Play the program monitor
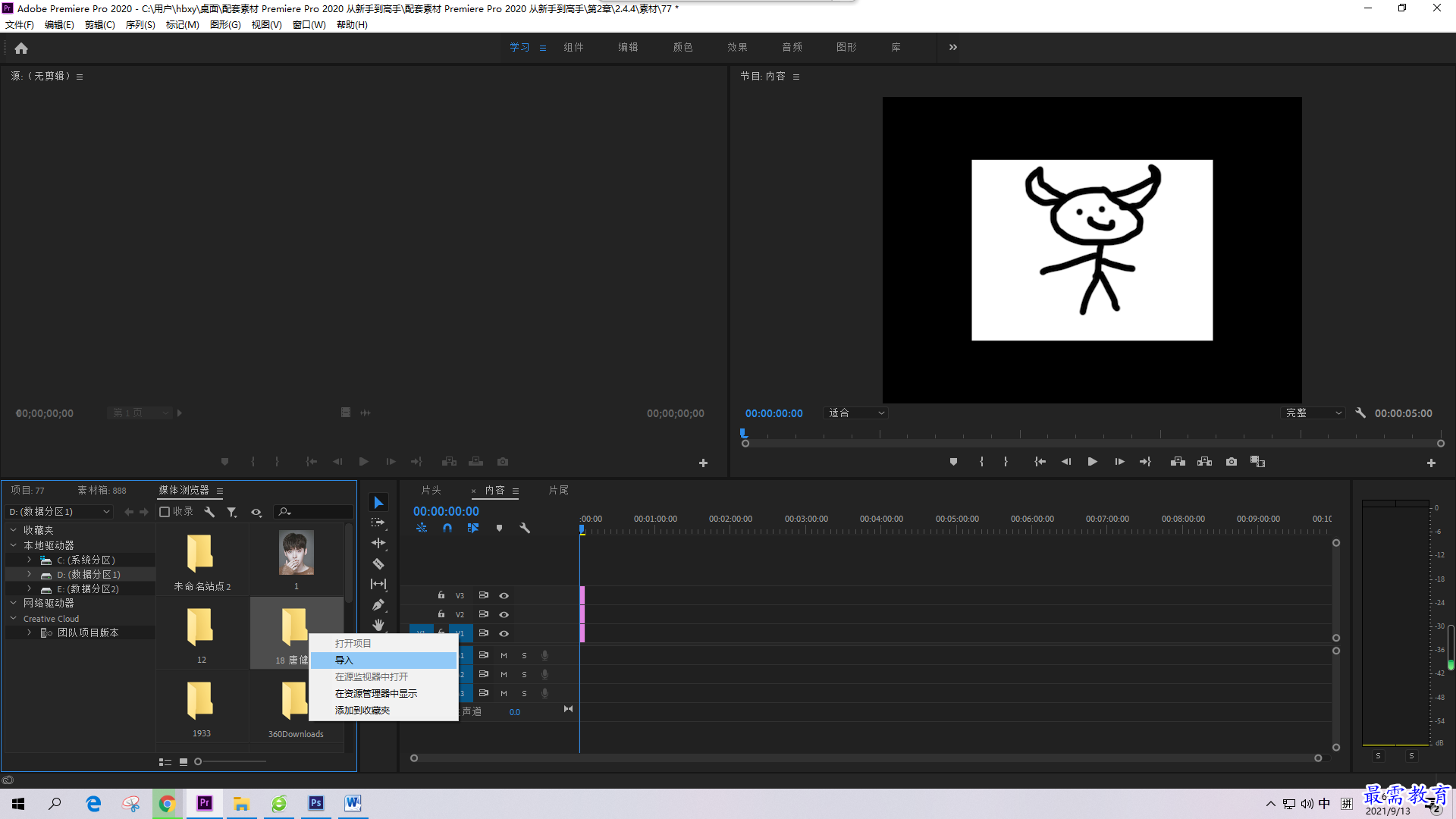 (x=1093, y=462)
